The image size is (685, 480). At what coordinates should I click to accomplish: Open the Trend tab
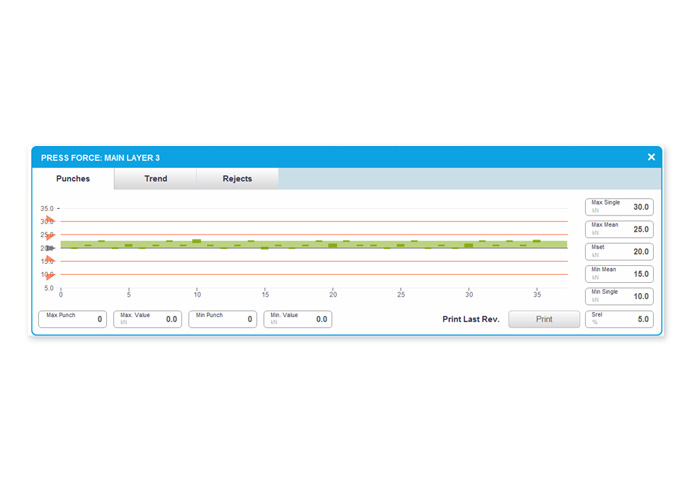(x=156, y=179)
